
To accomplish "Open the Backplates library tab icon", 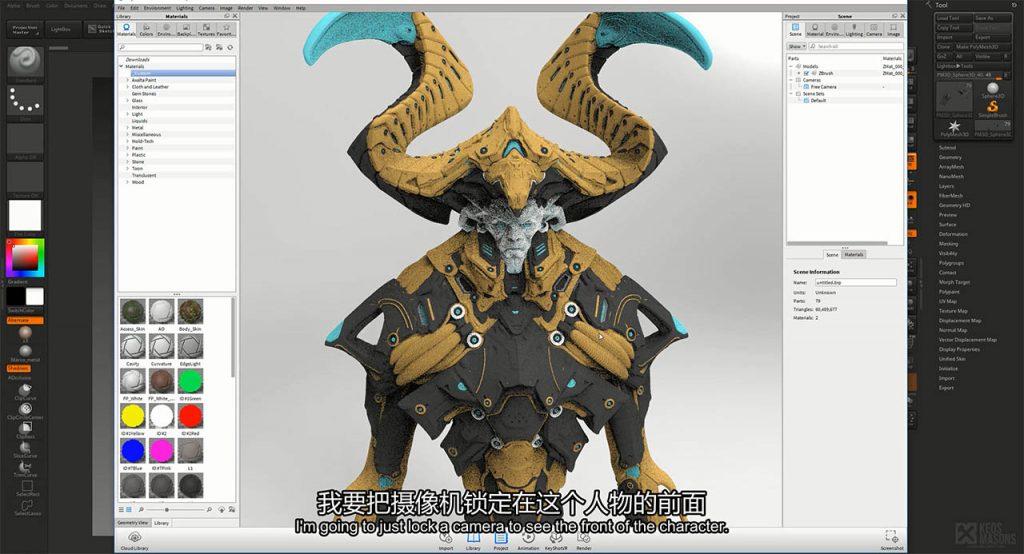I will tap(186, 29).
